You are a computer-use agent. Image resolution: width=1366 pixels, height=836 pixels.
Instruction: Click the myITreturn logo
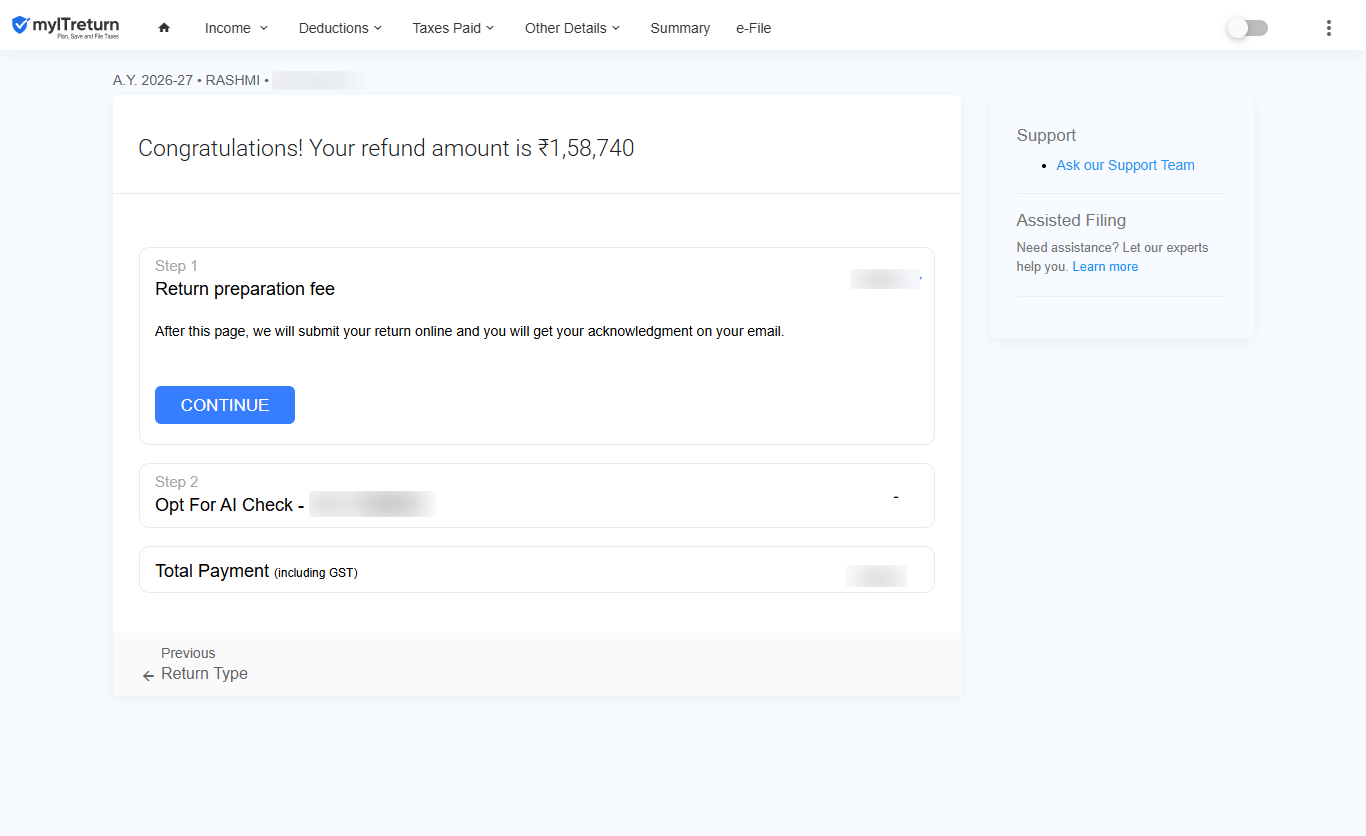65,27
